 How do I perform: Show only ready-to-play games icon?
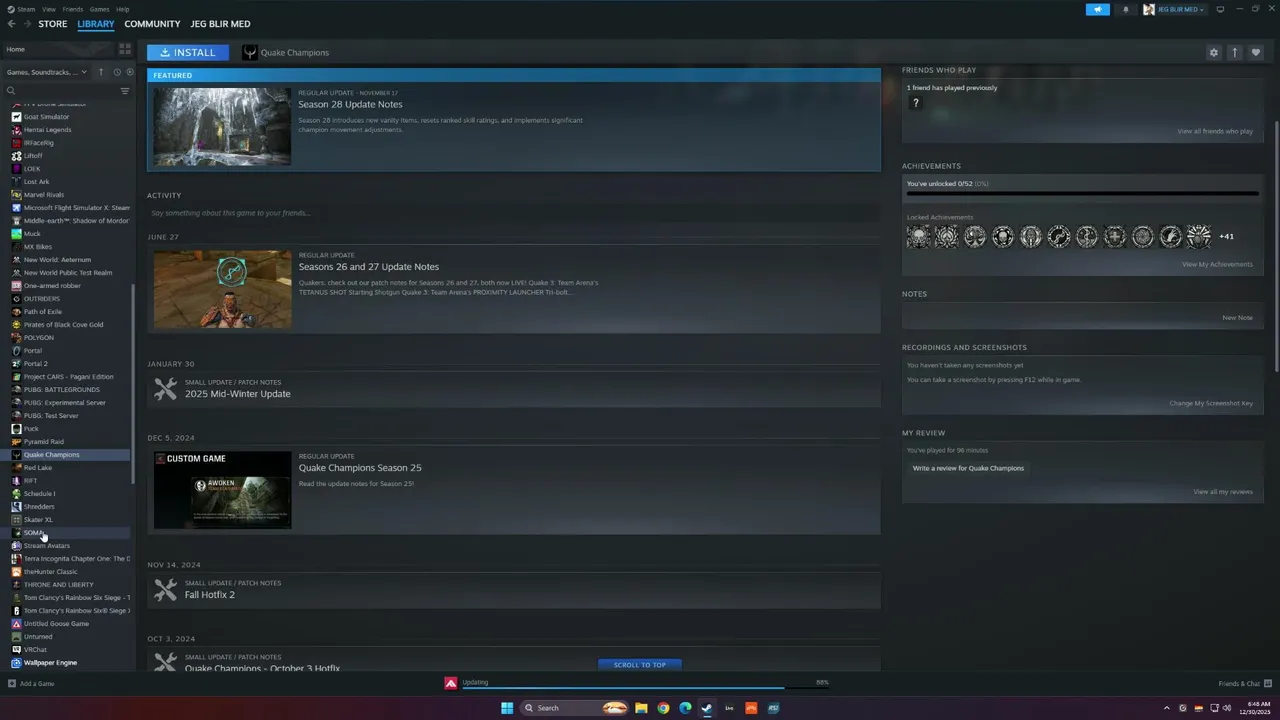pyautogui.click(x=129, y=72)
